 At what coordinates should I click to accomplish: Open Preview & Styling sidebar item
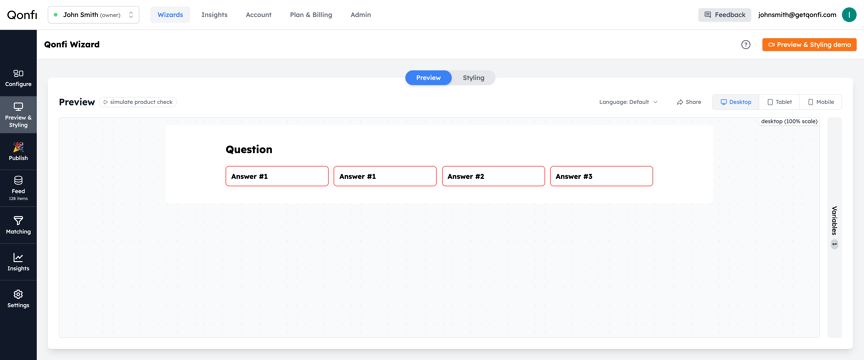tap(18, 115)
